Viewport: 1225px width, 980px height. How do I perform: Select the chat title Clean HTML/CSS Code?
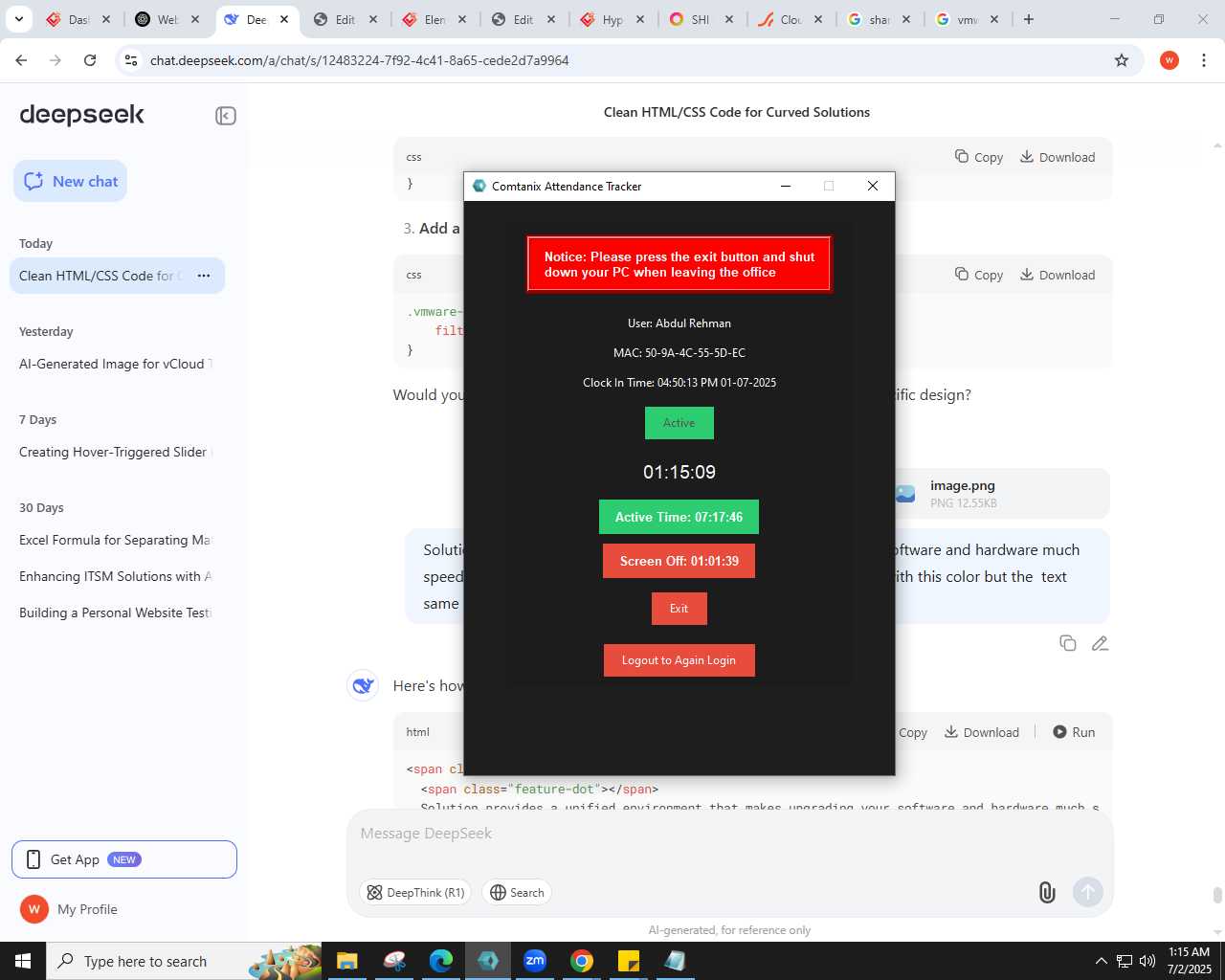coord(737,112)
